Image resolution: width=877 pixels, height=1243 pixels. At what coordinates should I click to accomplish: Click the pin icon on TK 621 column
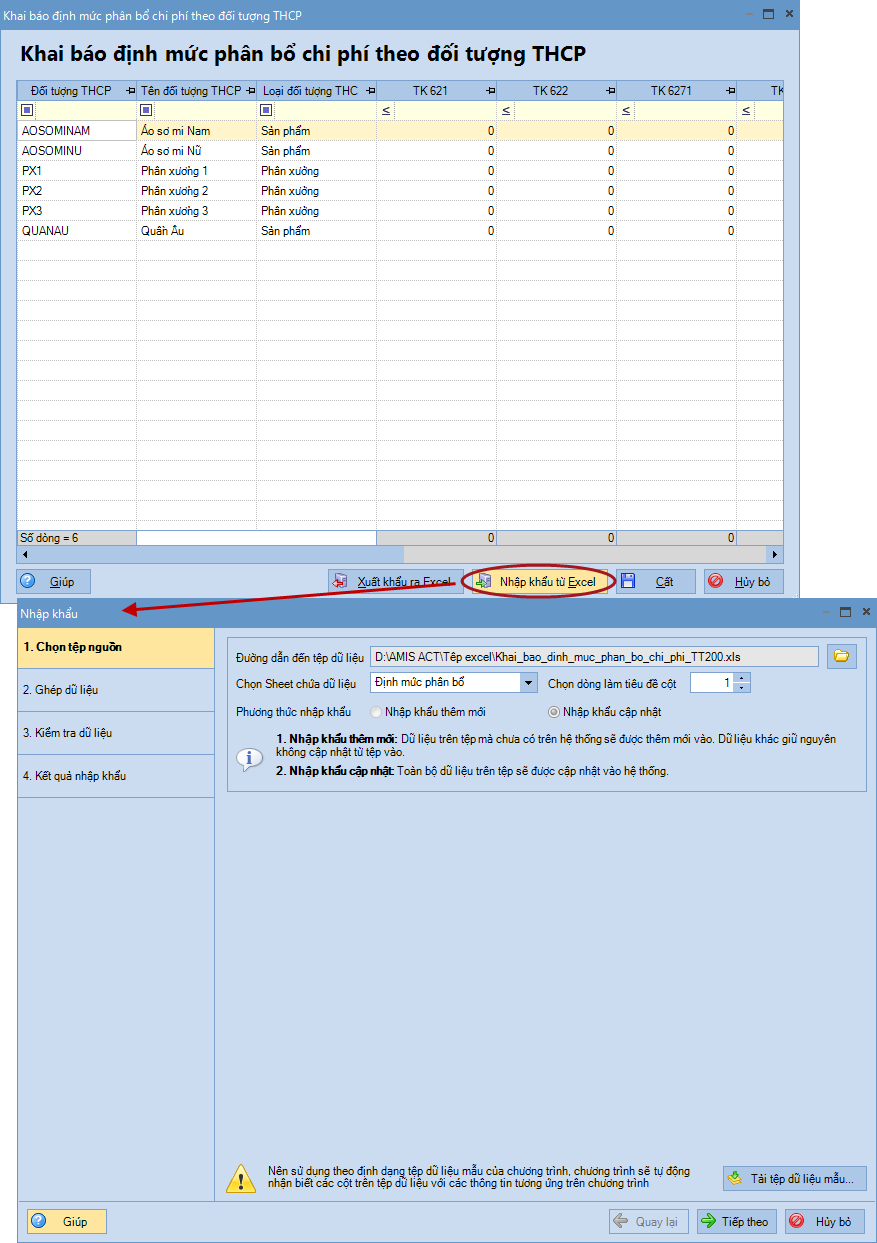tap(490, 91)
